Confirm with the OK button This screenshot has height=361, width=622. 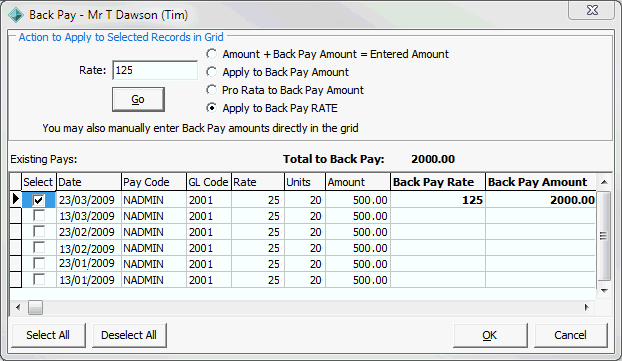tap(490, 335)
